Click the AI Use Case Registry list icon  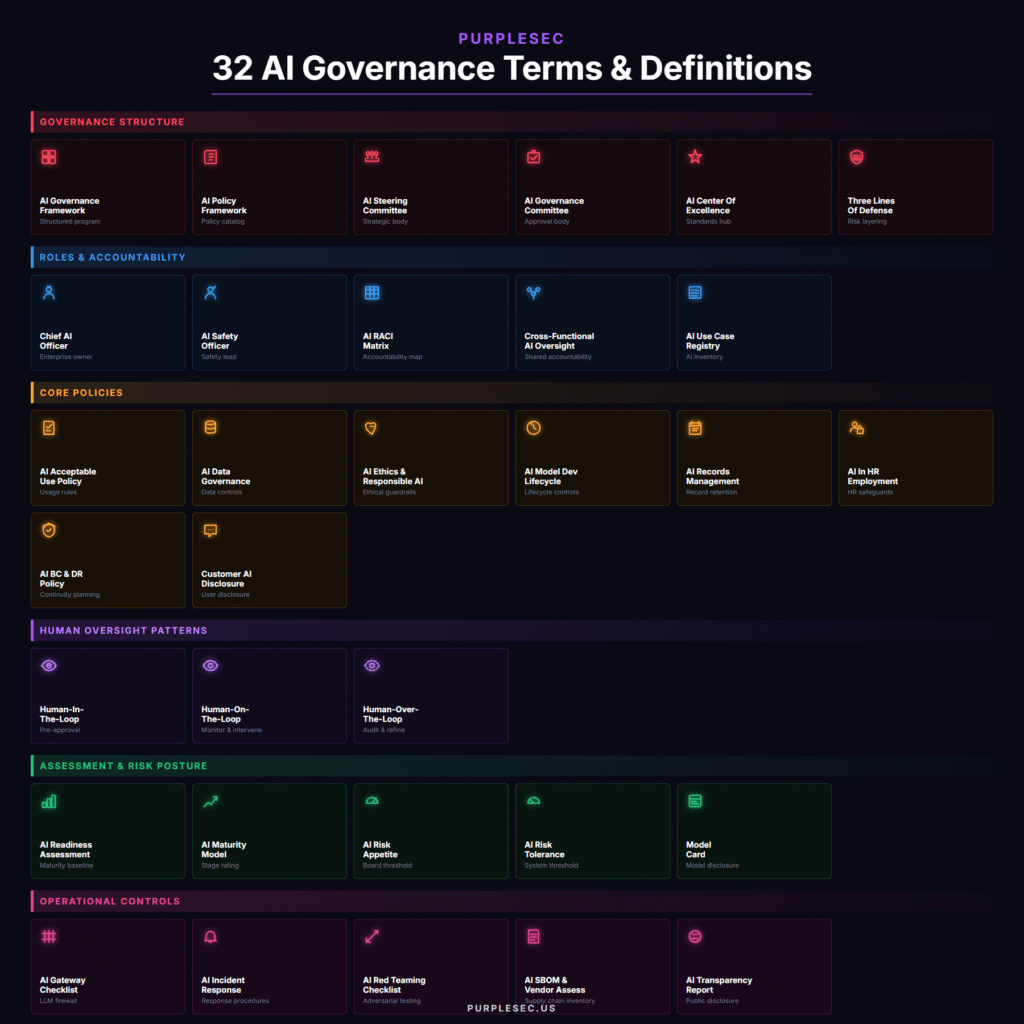[695, 293]
